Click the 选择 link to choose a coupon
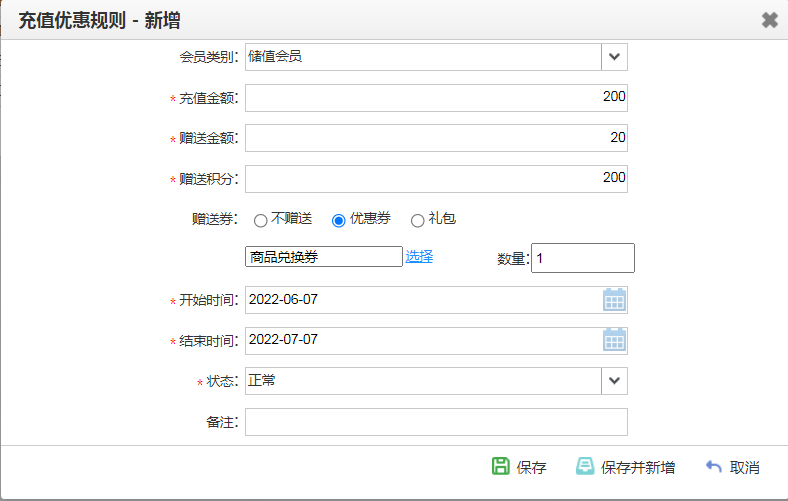The image size is (788, 501). point(419,257)
